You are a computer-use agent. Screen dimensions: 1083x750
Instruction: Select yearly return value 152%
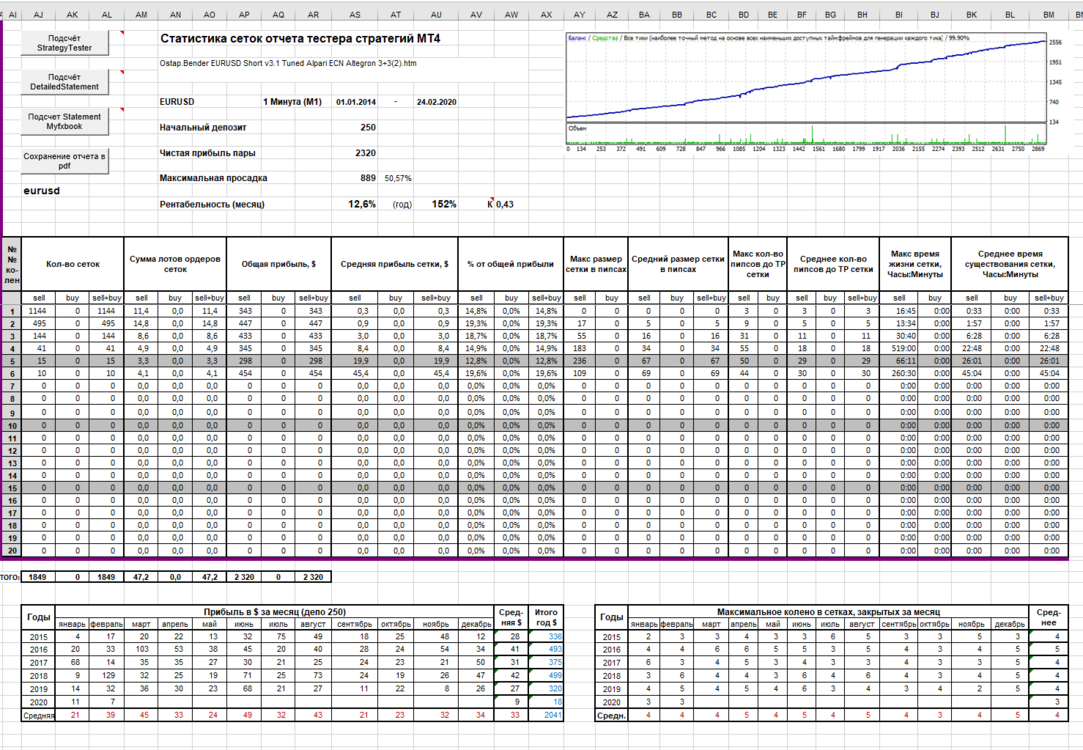(x=444, y=204)
